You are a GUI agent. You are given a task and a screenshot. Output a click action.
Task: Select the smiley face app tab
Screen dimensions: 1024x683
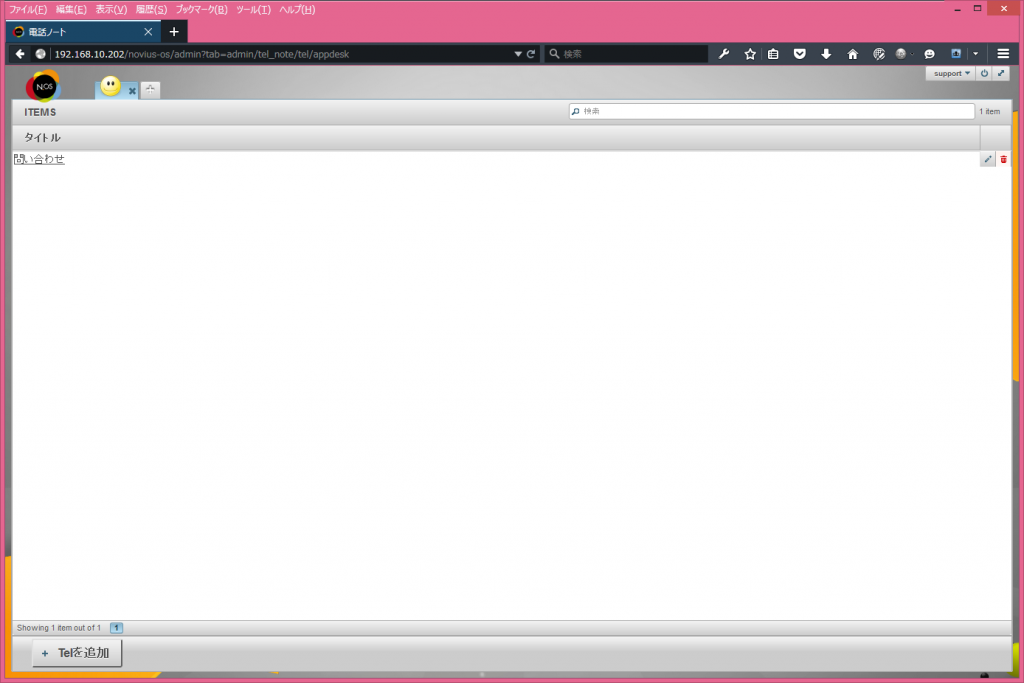[111, 87]
